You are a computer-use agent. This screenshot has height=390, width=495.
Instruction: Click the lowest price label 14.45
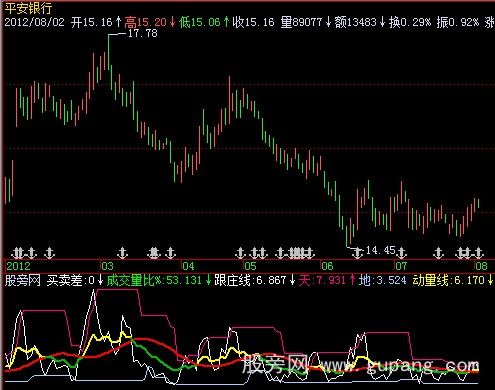coord(381,250)
